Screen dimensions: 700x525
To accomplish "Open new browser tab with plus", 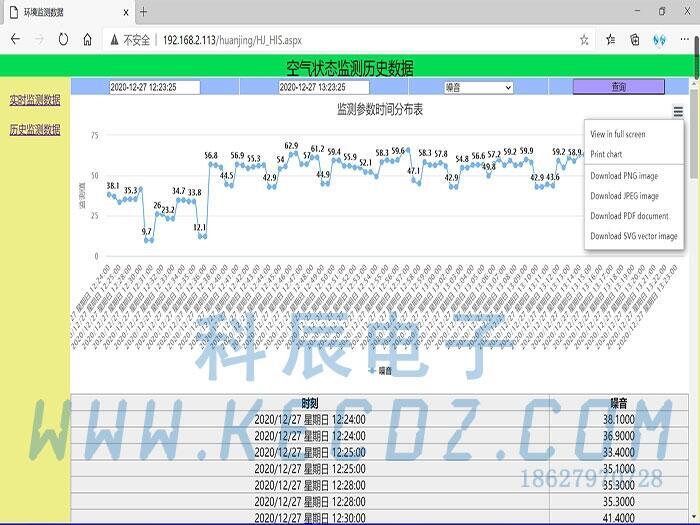I will pyautogui.click(x=144, y=12).
